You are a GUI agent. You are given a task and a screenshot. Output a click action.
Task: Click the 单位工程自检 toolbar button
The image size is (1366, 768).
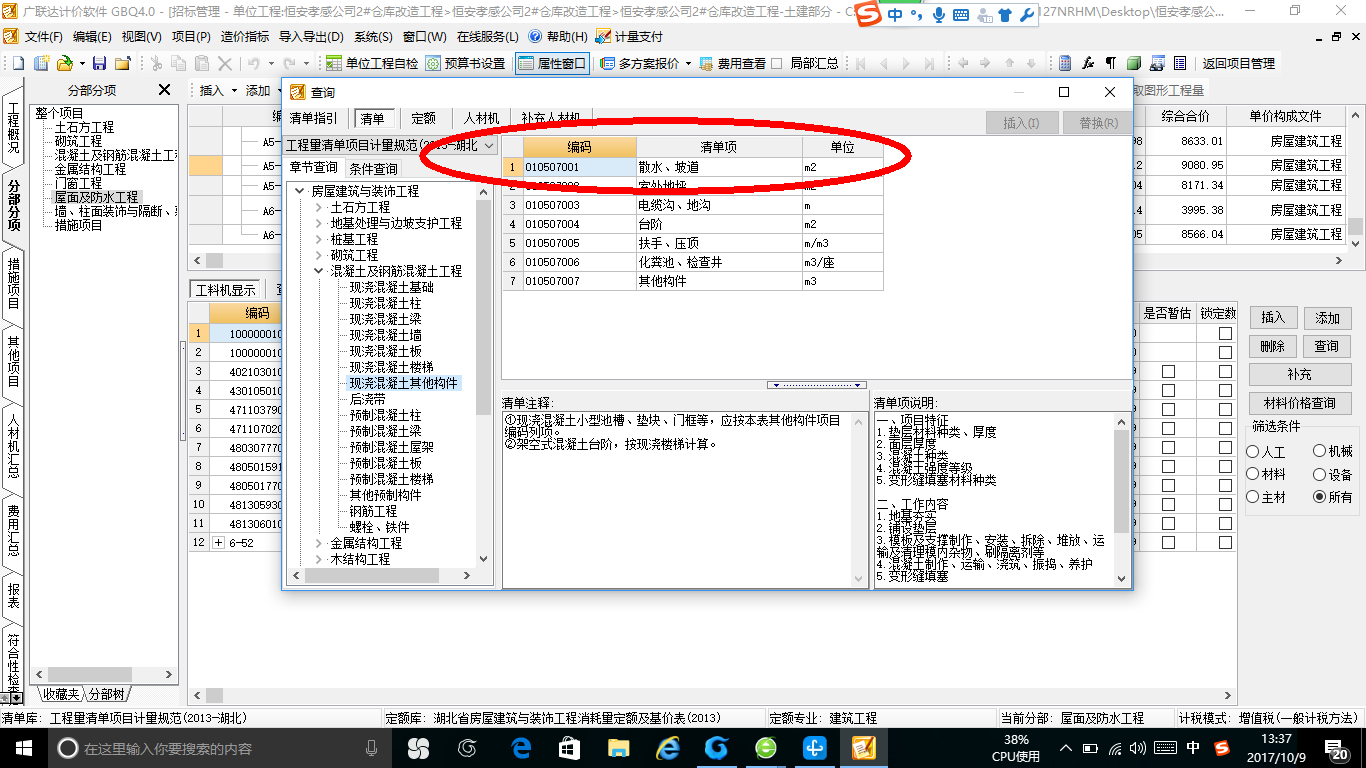(x=372, y=63)
